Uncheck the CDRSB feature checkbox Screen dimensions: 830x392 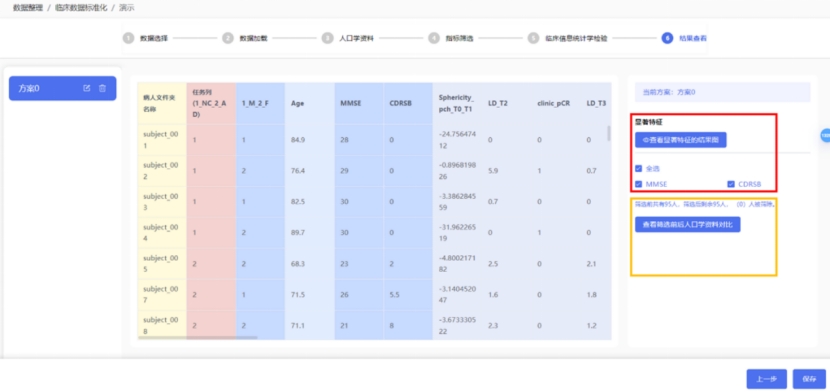pos(731,184)
